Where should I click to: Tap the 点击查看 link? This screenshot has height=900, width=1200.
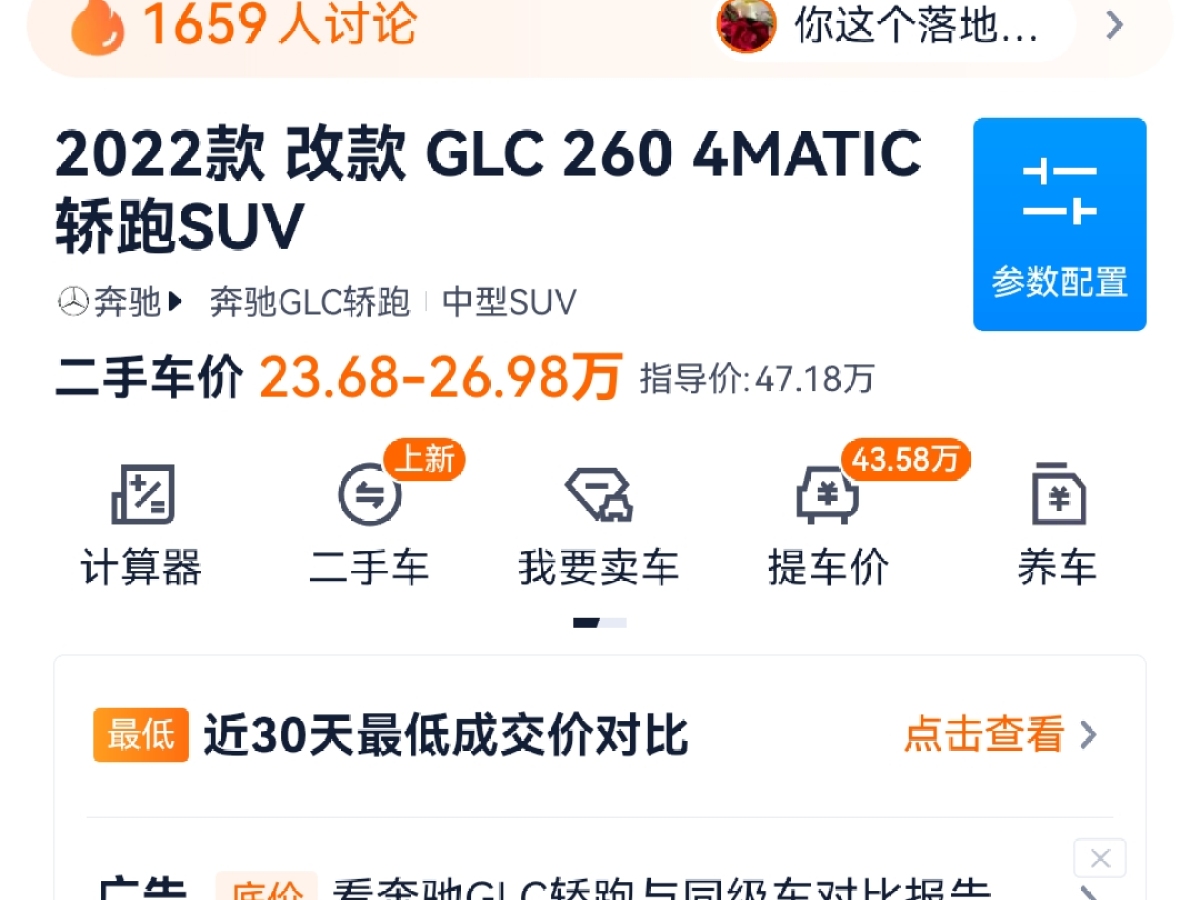984,735
